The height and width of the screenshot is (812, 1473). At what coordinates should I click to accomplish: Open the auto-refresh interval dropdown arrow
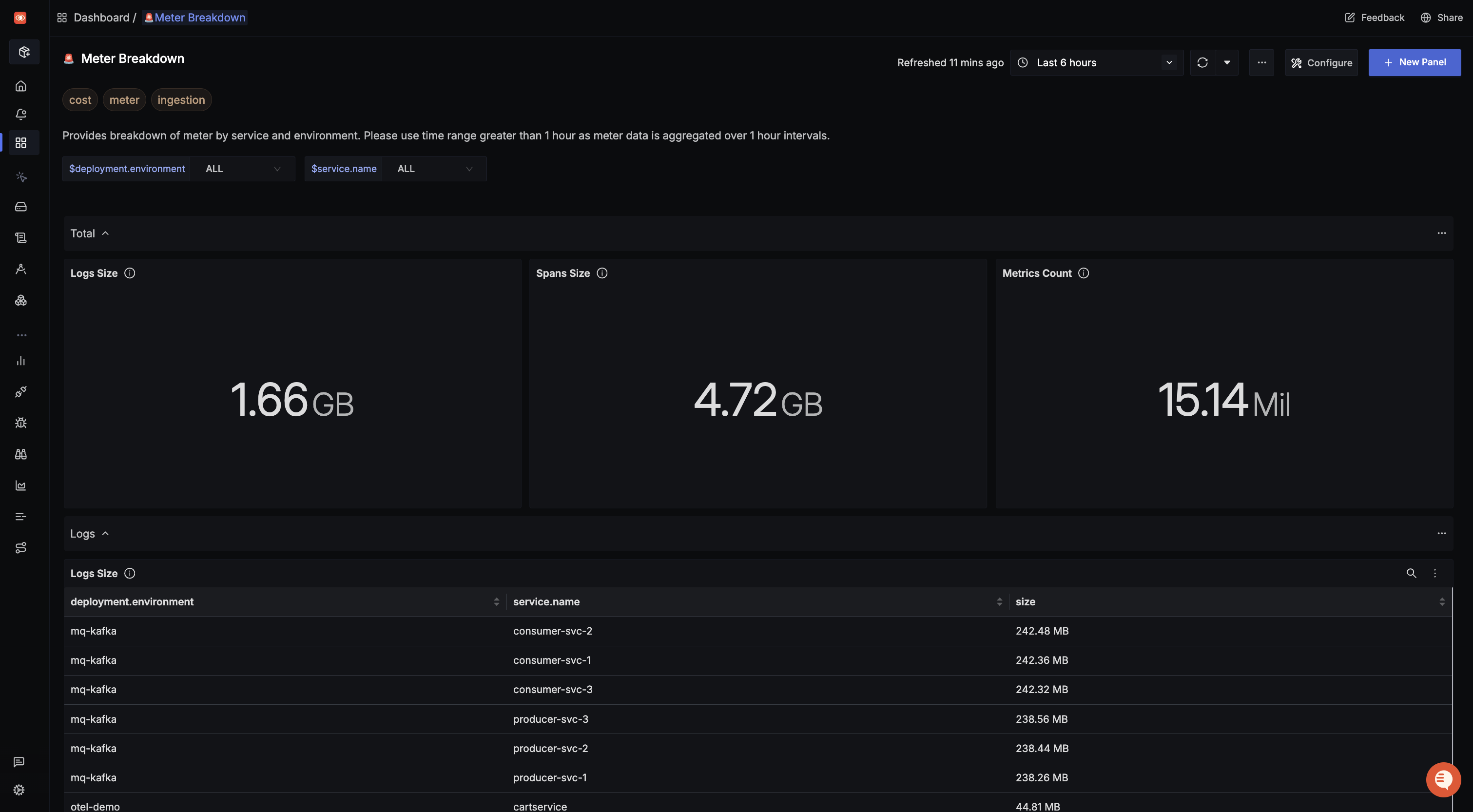pos(1226,62)
